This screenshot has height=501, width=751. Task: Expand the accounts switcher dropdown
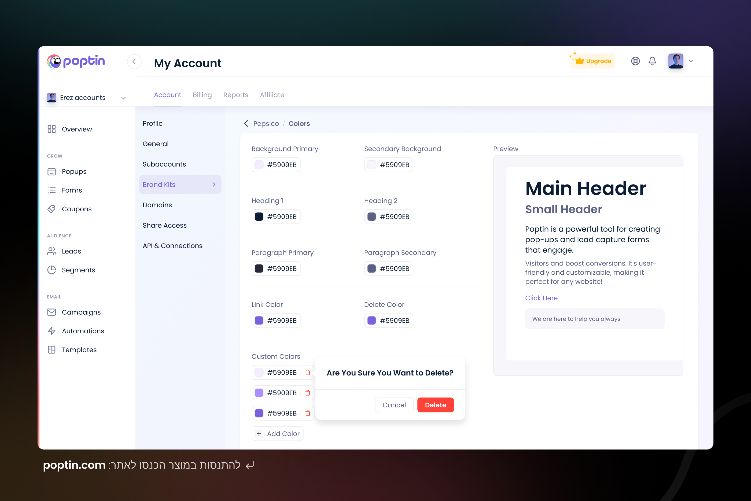pos(123,98)
